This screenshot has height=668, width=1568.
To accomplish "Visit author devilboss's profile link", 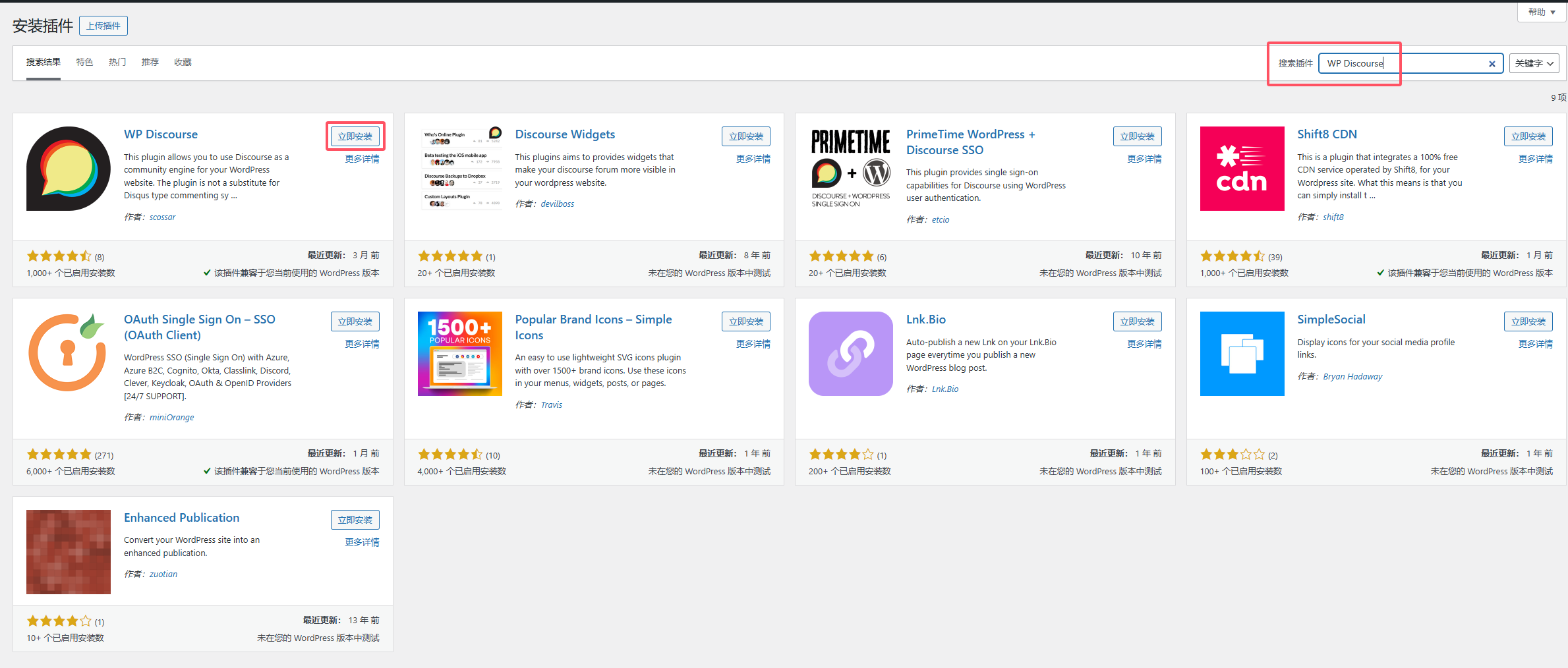I will [x=558, y=204].
